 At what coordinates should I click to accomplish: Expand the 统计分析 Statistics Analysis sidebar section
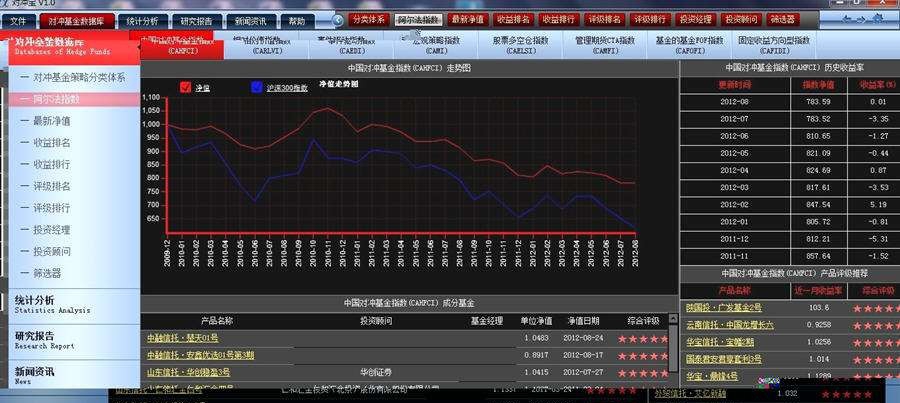(x=74, y=305)
